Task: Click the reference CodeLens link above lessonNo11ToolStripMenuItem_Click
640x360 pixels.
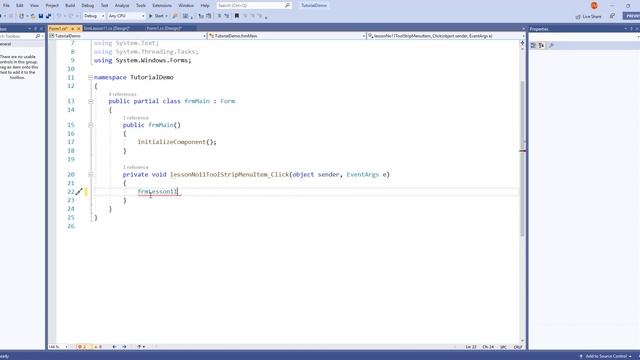Action: pos(136,167)
